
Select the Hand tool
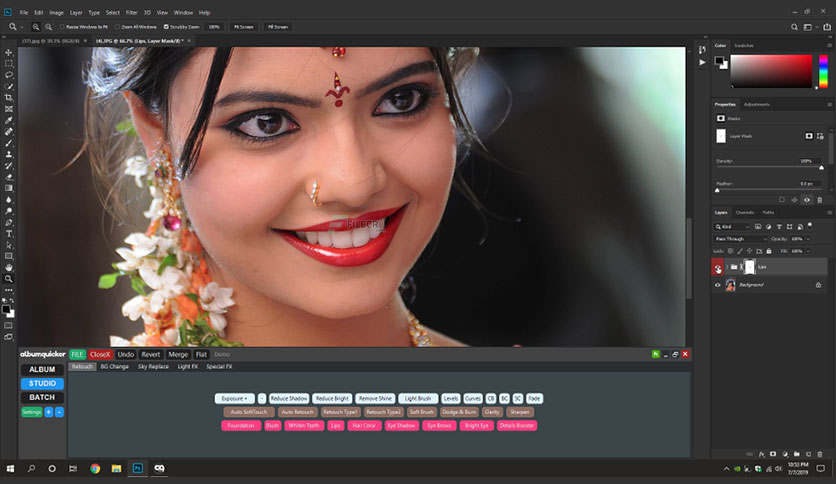click(x=9, y=268)
